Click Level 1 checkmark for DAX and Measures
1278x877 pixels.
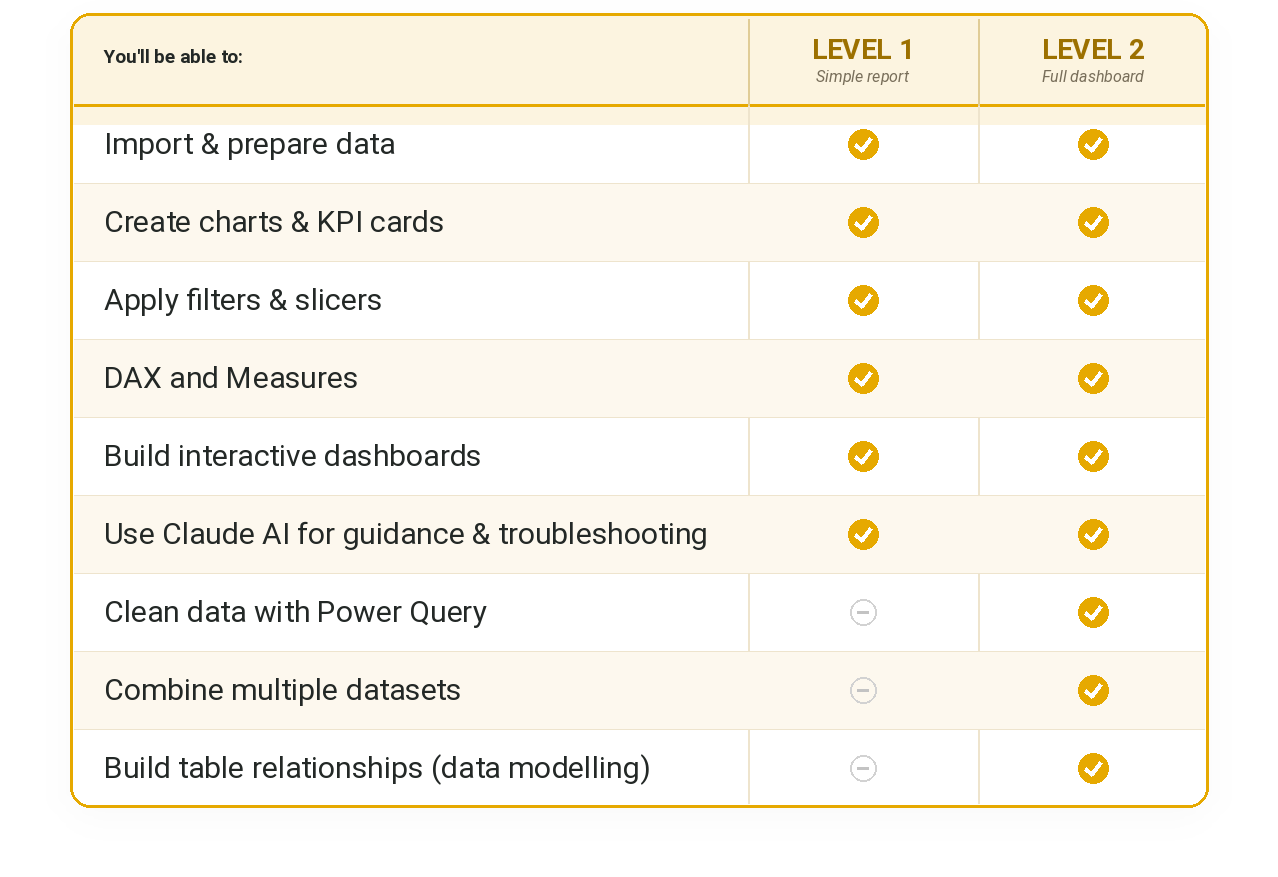[863, 378]
